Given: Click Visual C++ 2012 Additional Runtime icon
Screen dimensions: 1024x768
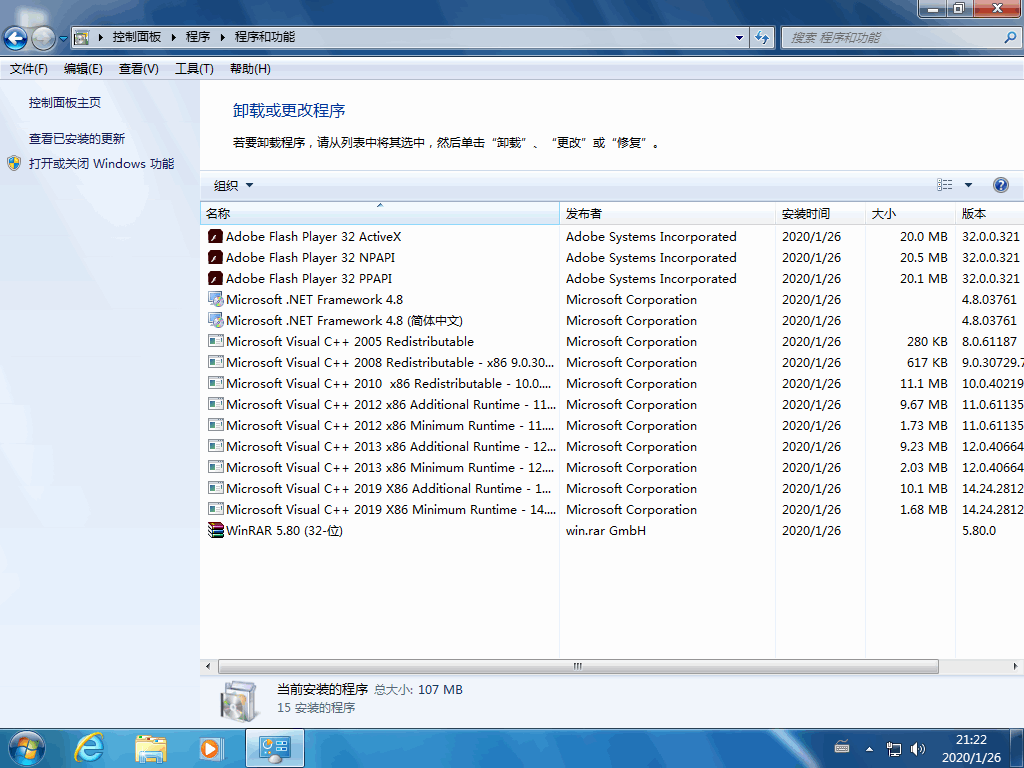Looking at the screenshot, I should (216, 404).
